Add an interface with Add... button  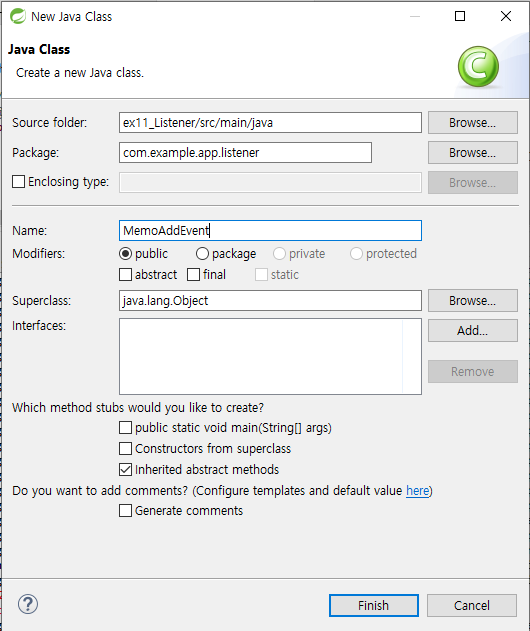(472, 330)
